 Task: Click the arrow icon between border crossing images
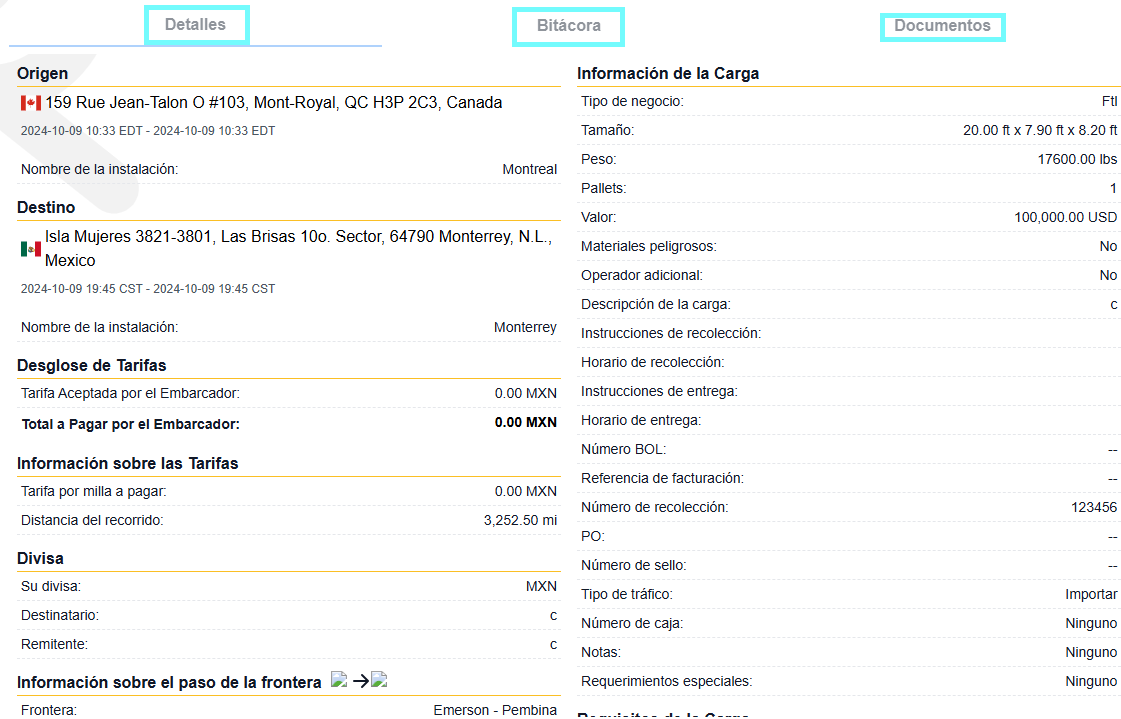pyautogui.click(x=359, y=679)
